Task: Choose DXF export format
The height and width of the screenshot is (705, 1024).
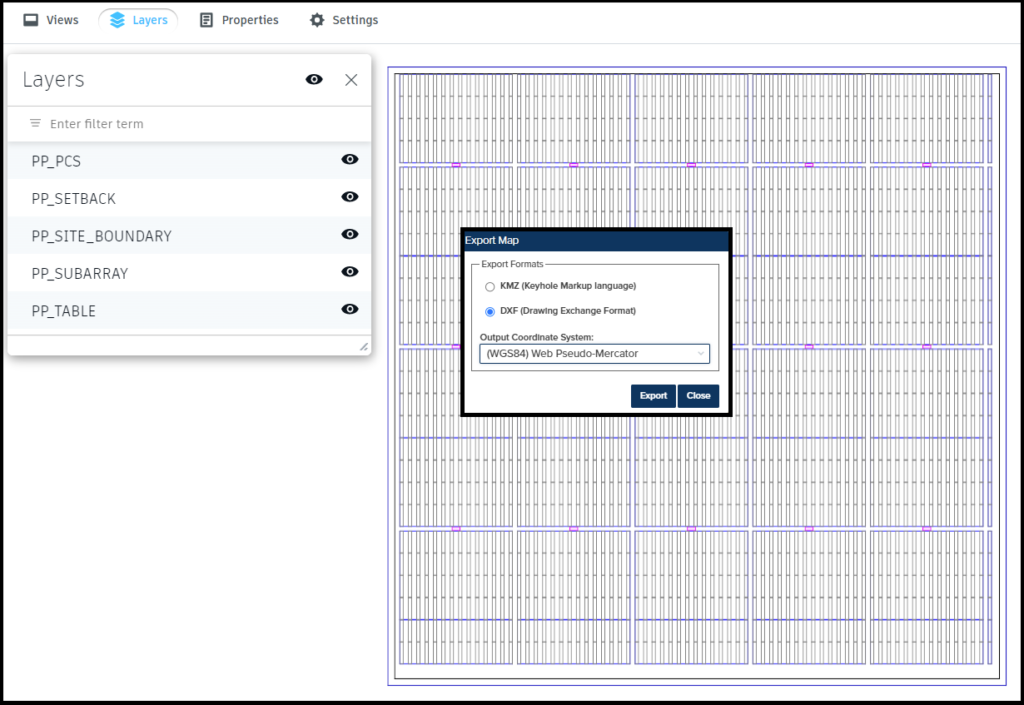Action: click(490, 311)
